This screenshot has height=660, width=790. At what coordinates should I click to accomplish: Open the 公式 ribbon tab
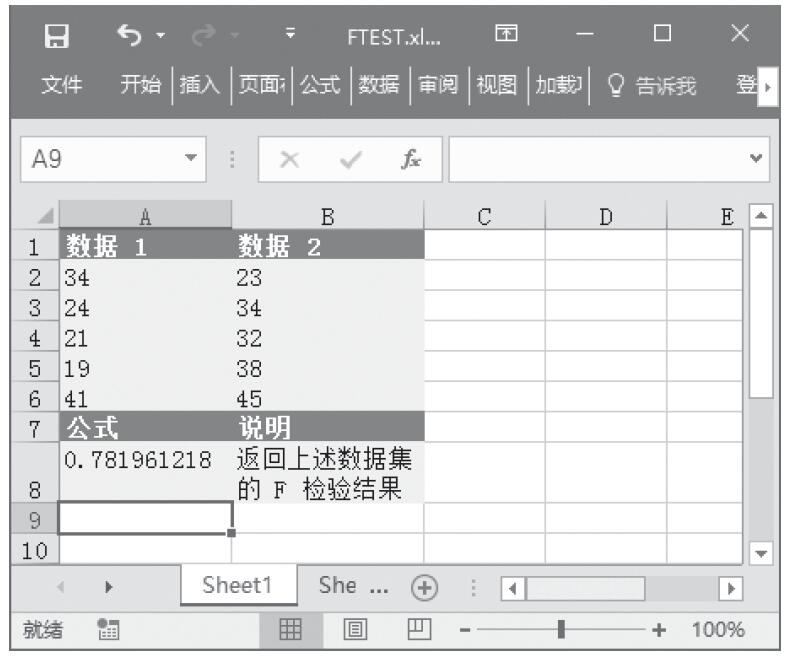(321, 87)
